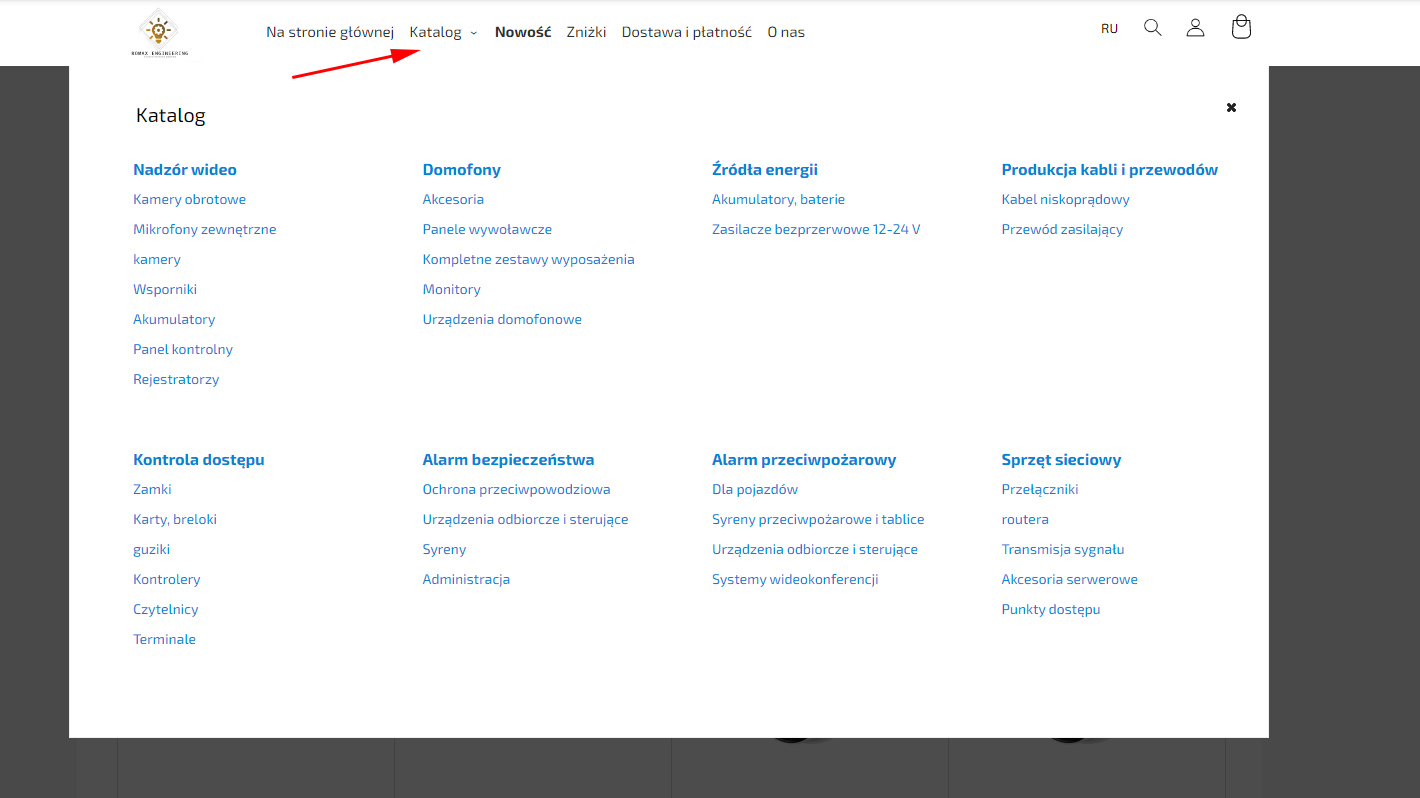Open the user account icon
This screenshot has width=1420, height=798.
(x=1195, y=28)
